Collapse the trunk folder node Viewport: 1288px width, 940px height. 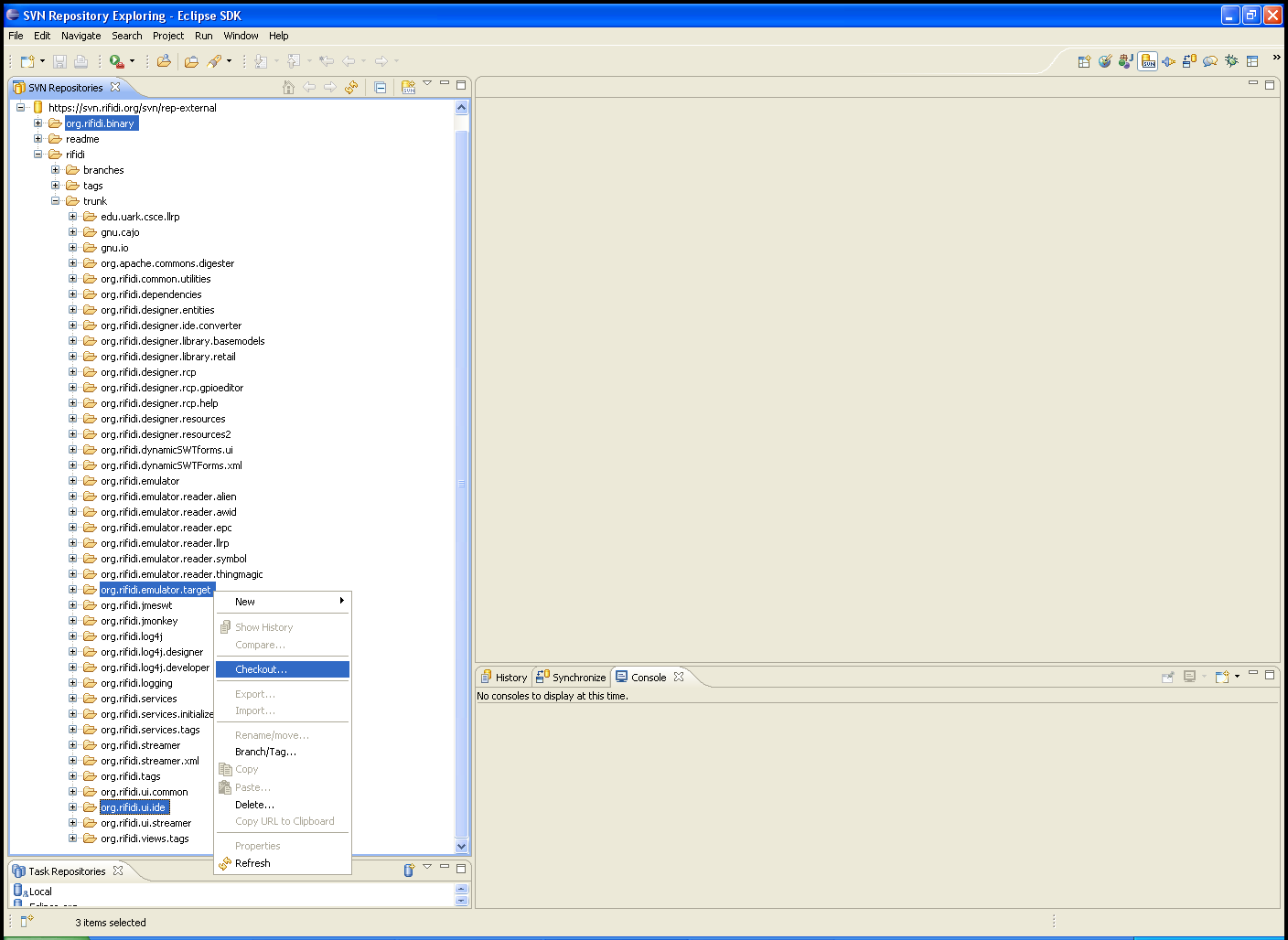[x=55, y=200]
